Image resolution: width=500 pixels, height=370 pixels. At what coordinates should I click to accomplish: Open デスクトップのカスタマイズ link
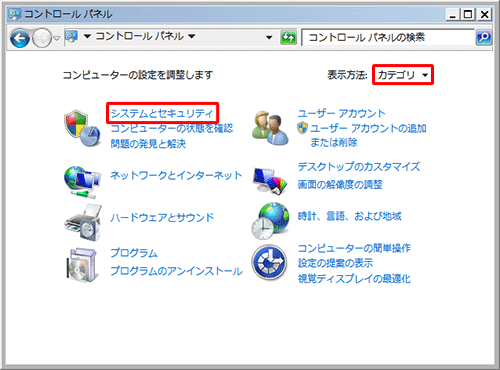coord(359,166)
